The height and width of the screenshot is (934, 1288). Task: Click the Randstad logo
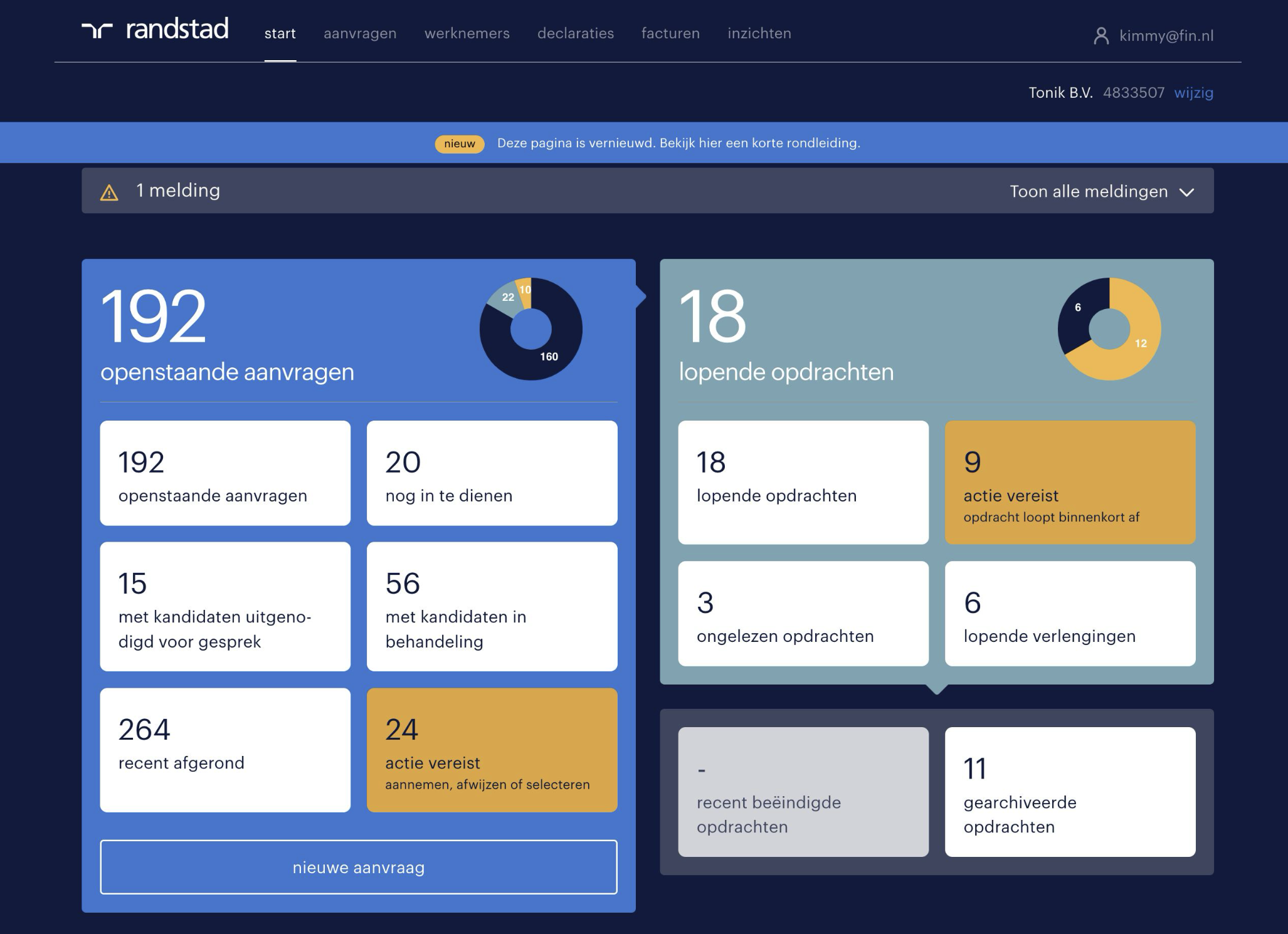coord(155,29)
